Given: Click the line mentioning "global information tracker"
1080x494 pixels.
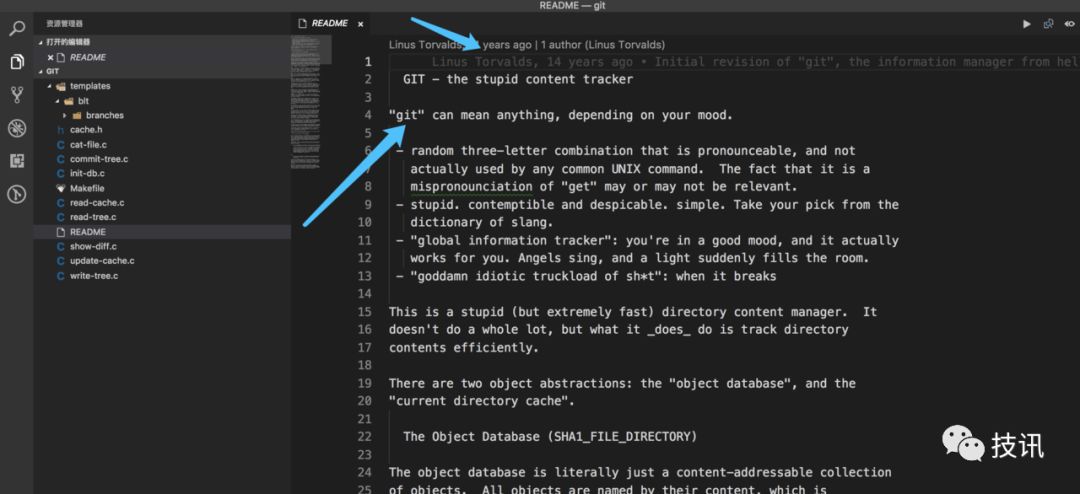Looking at the screenshot, I should click(x=647, y=240).
